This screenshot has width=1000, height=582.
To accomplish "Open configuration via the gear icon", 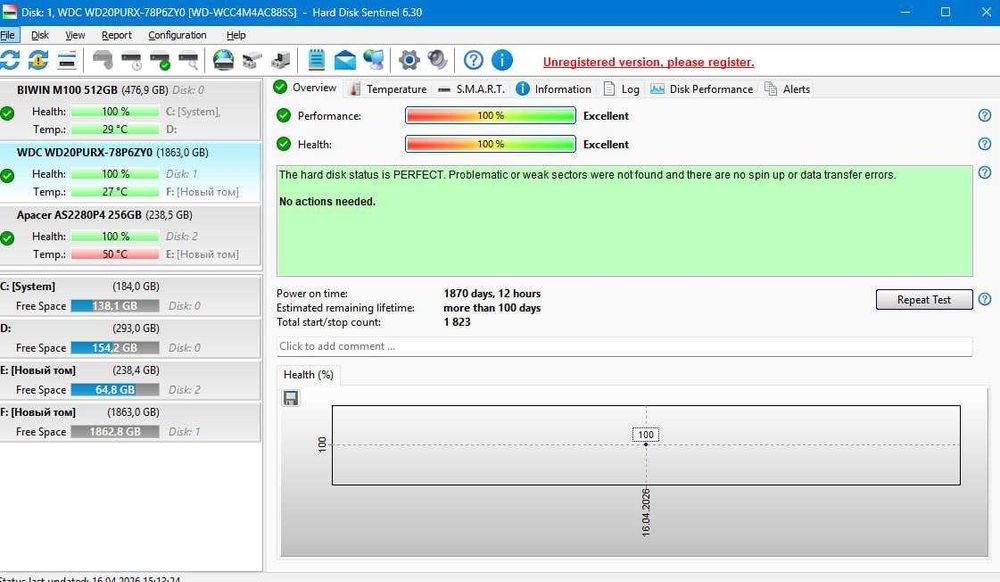I will 409,61.
